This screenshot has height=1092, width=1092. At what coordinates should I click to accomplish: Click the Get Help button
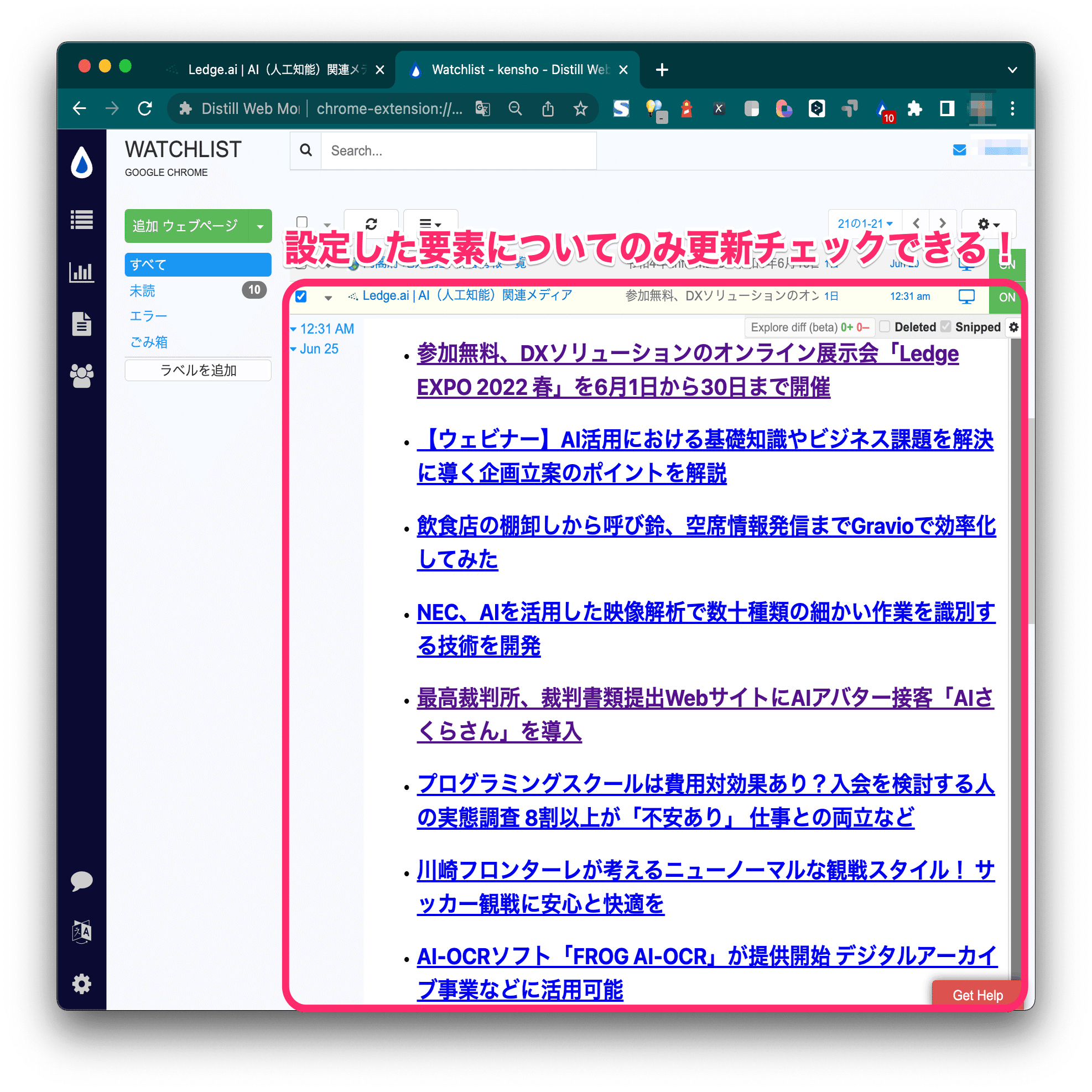pyautogui.click(x=977, y=995)
